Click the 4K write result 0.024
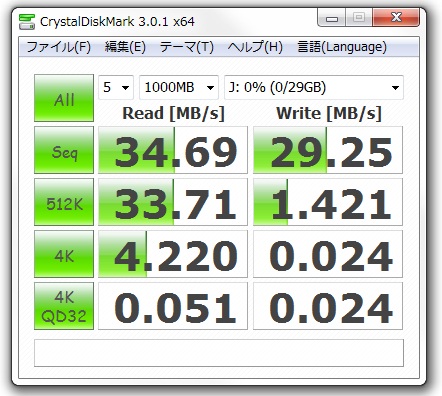This screenshot has width=442, height=396. (x=328, y=254)
